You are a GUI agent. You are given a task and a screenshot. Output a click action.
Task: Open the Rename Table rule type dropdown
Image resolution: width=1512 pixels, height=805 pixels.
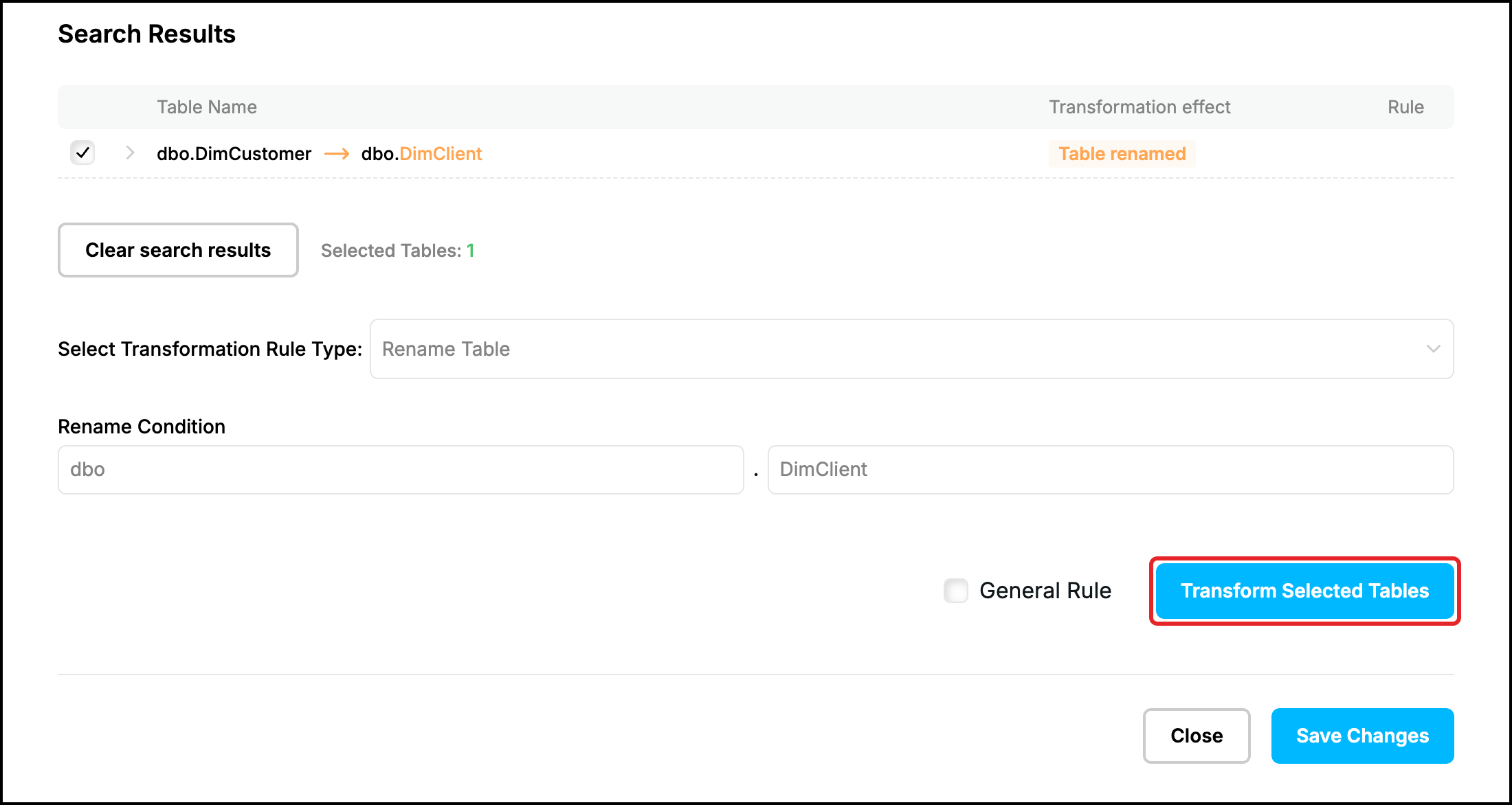click(x=911, y=349)
